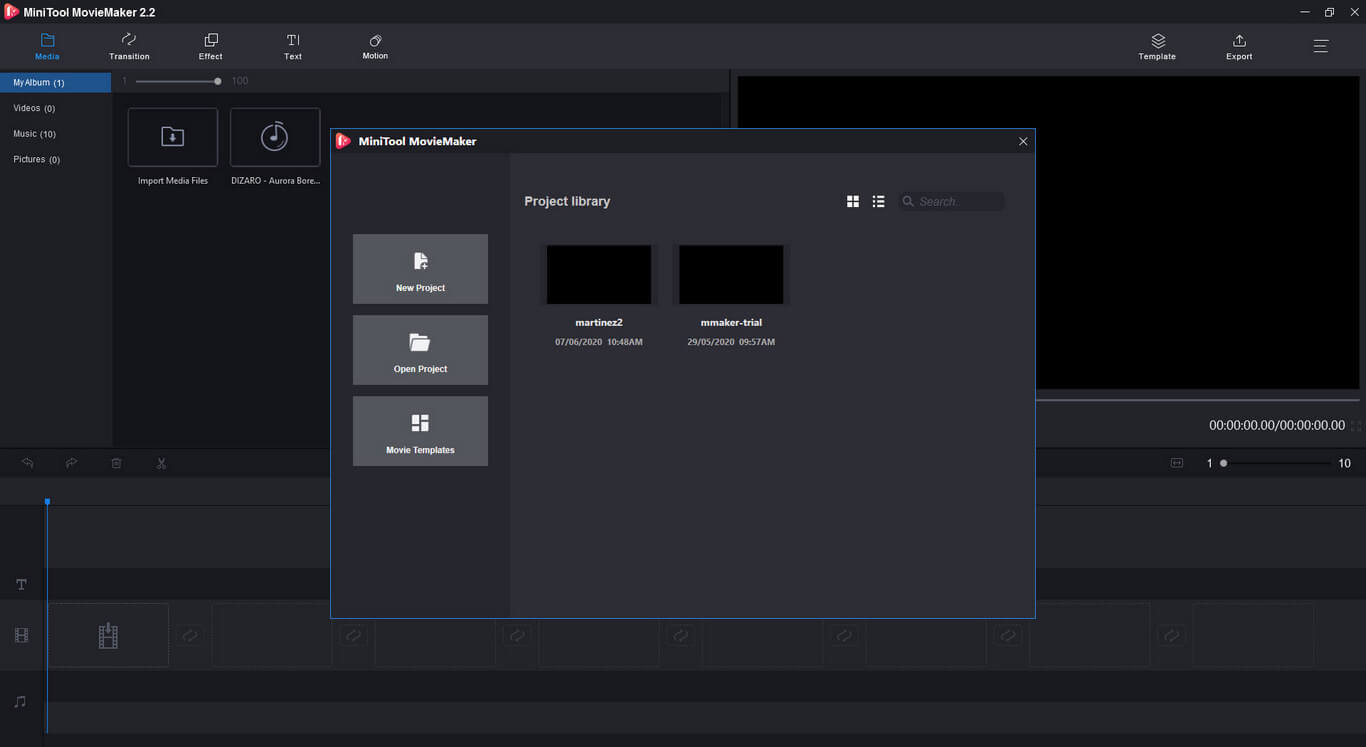Click the preview playback progress bar
The height and width of the screenshot is (747, 1366).
pos(1196,400)
